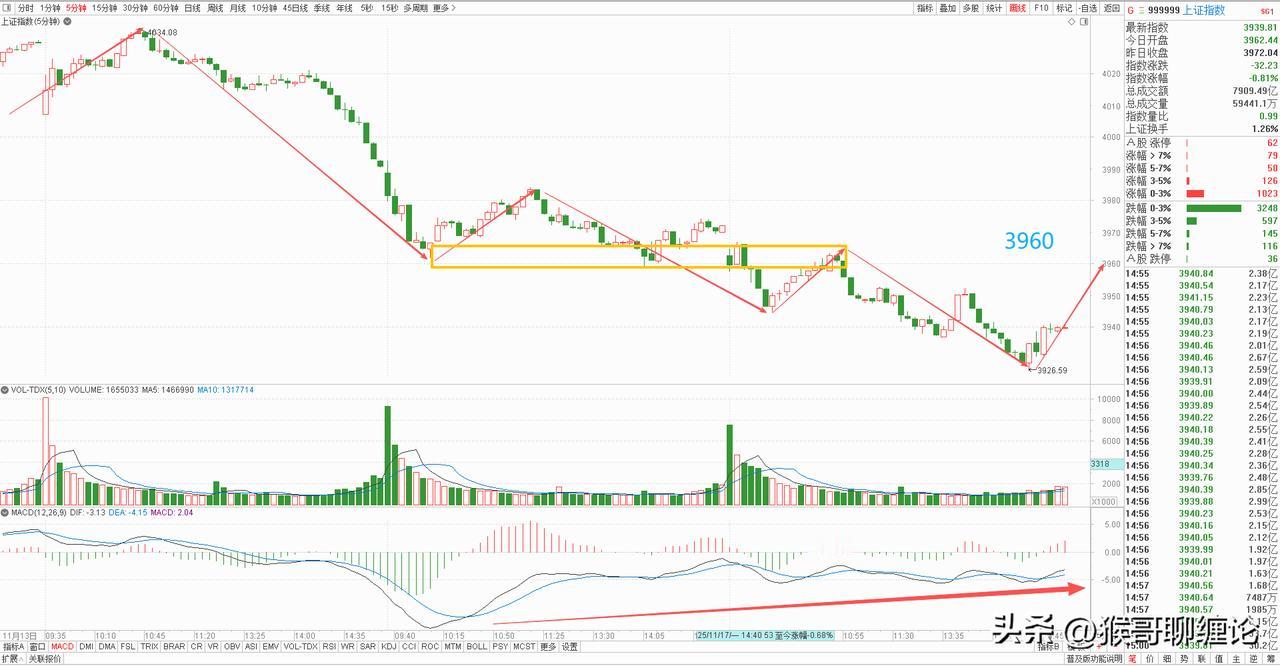Switch to 季线 quarterly chart
The width and height of the screenshot is (1280, 666).
click(x=322, y=8)
